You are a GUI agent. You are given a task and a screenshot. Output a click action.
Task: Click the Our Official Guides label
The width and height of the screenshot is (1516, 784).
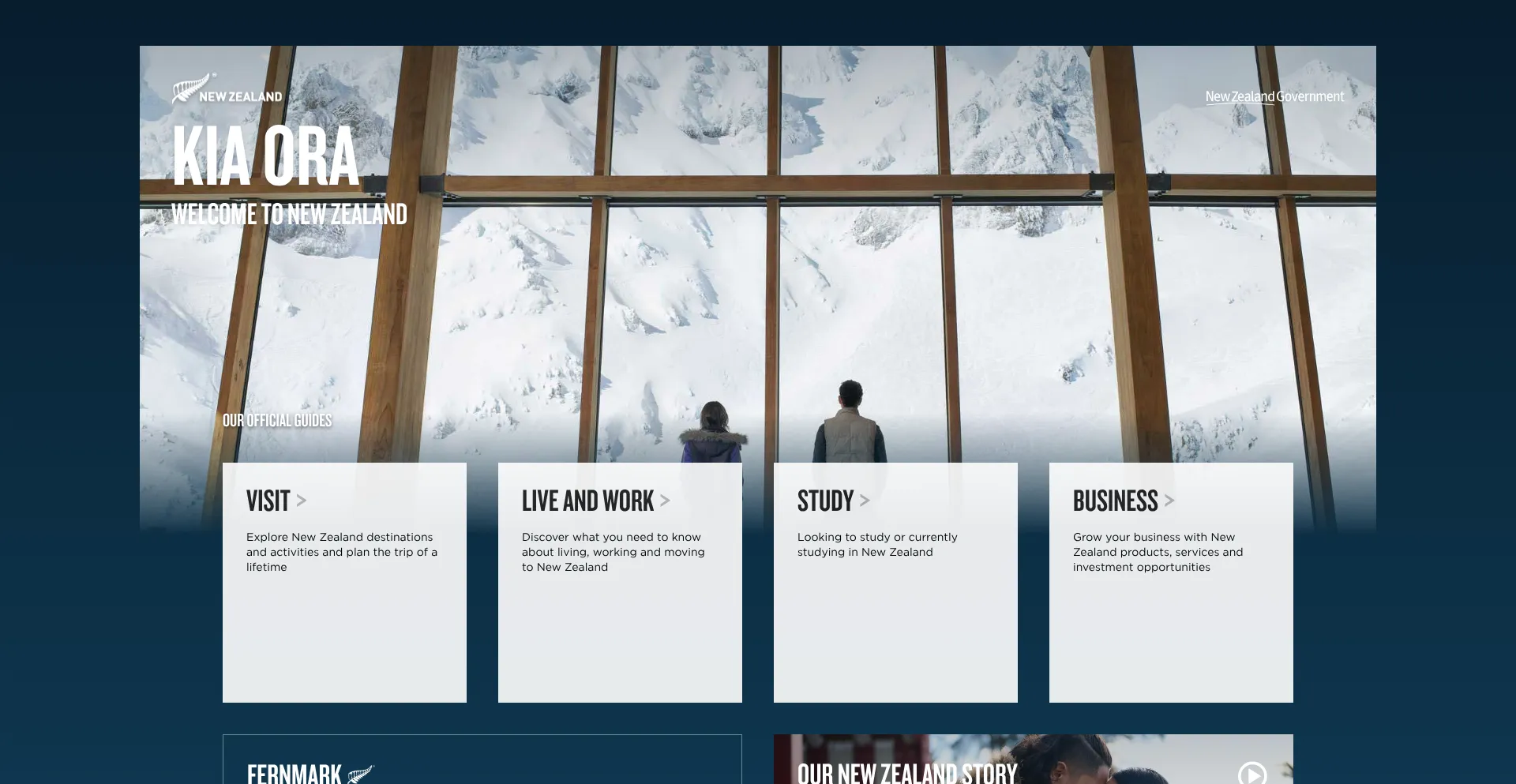click(276, 421)
